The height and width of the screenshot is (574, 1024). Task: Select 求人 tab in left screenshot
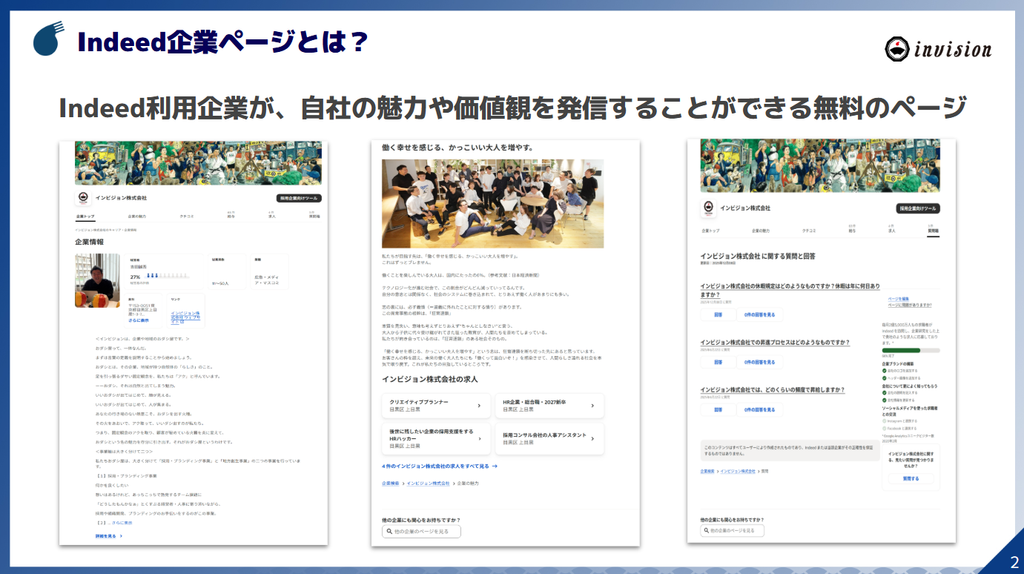pyautogui.click(x=272, y=215)
